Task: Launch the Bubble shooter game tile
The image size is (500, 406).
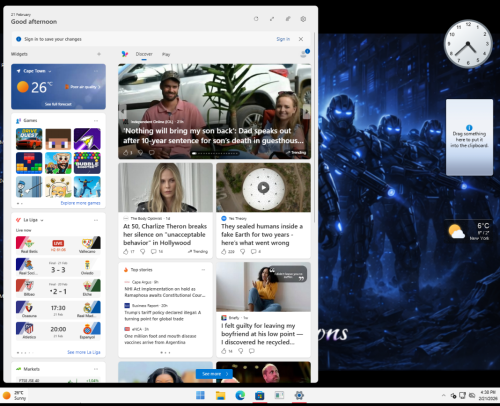Action: click(87, 163)
